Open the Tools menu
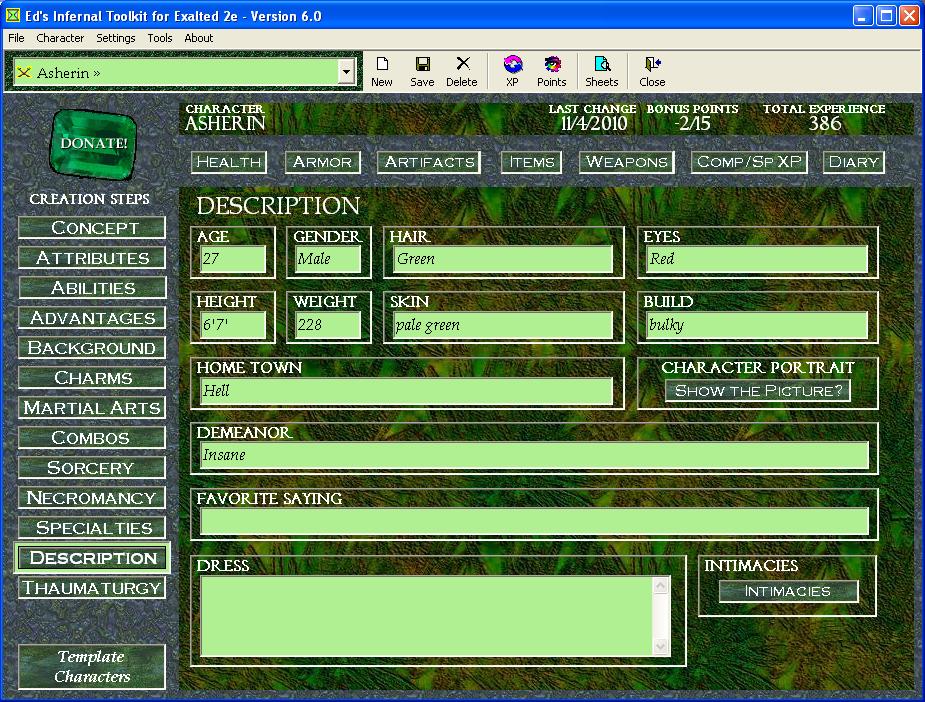The width and height of the screenshot is (925, 702). click(x=160, y=38)
